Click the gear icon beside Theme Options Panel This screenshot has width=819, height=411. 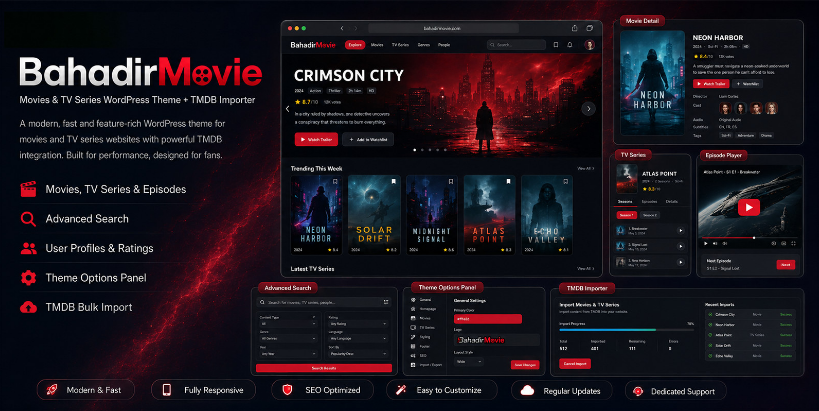pyautogui.click(x=28, y=278)
